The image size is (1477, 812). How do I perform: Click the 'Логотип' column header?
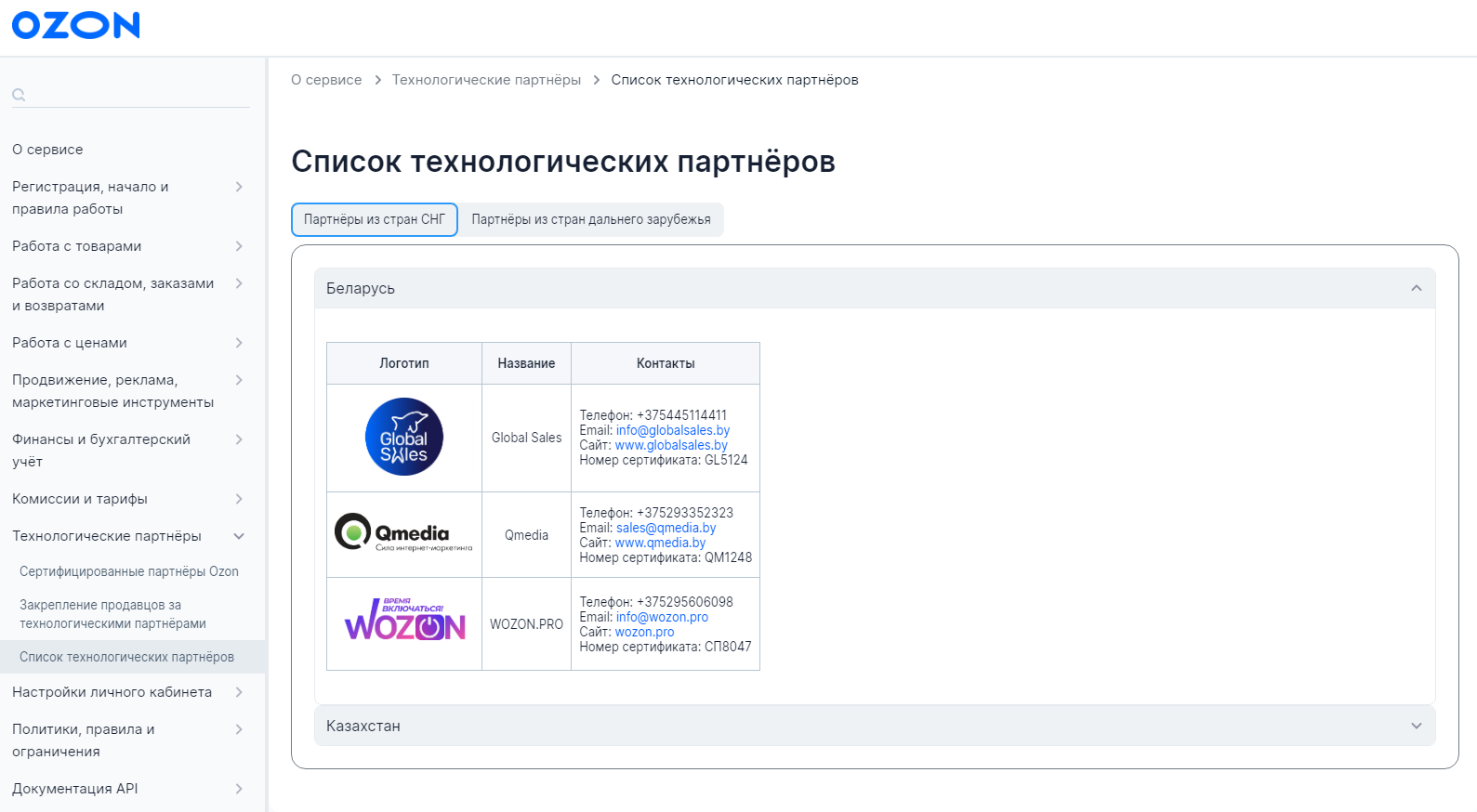(x=404, y=363)
